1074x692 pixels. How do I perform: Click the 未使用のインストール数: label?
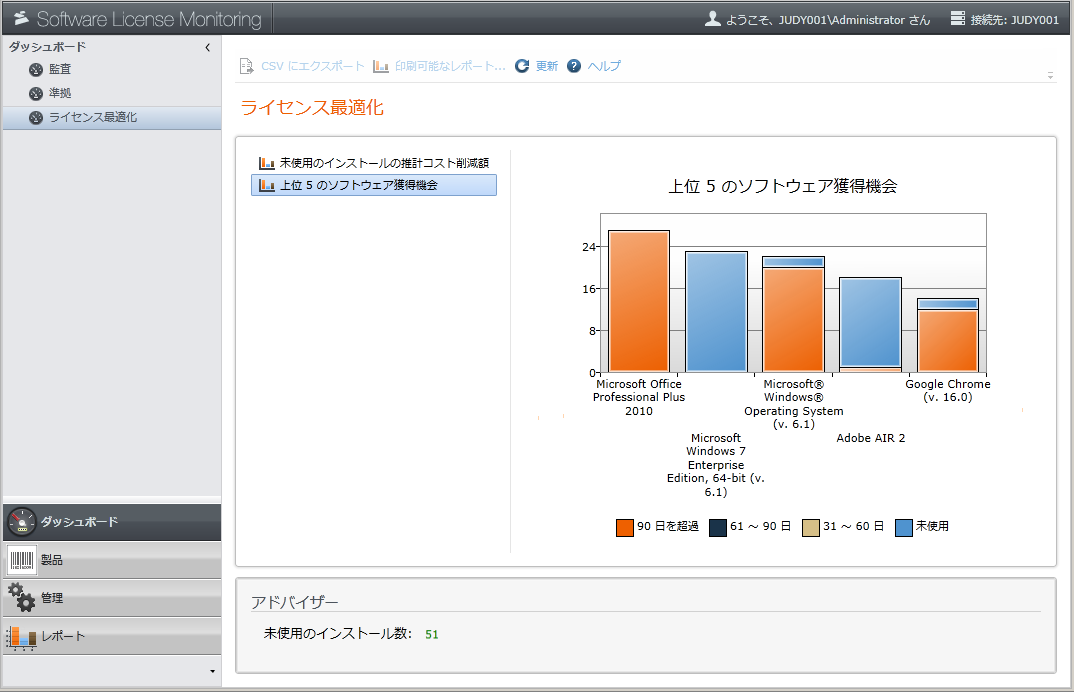tap(338, 634)
